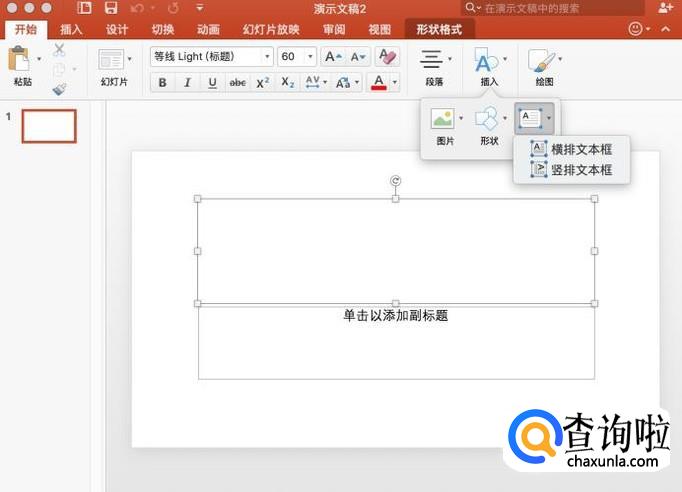Click the Character Spacing AV icon
The width and height of the screenshot is (682, 492).
tap(312, 82)
